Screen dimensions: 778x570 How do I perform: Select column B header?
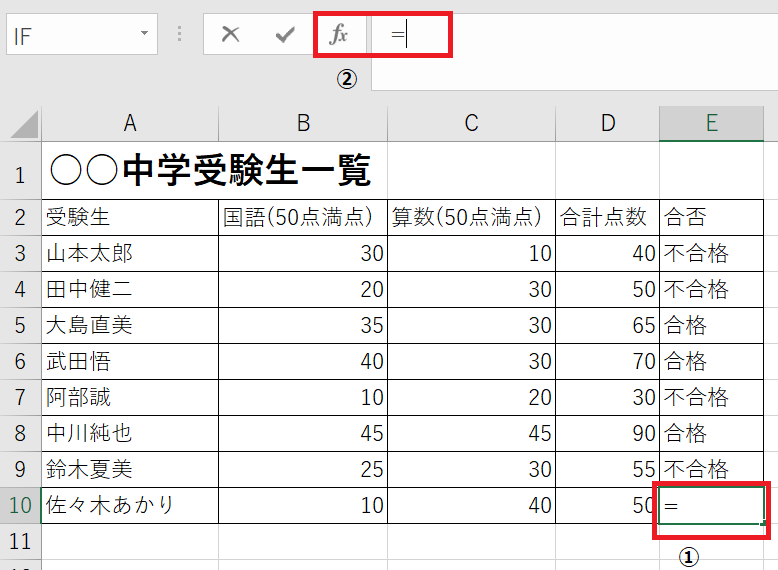(303, 123)
